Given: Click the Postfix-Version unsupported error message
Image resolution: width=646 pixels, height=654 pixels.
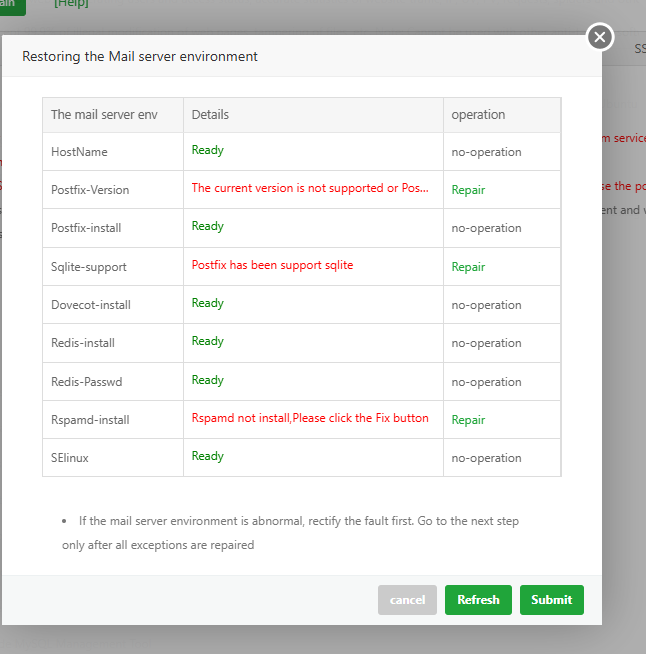Looking at the screenshot, I should point(310,188).
